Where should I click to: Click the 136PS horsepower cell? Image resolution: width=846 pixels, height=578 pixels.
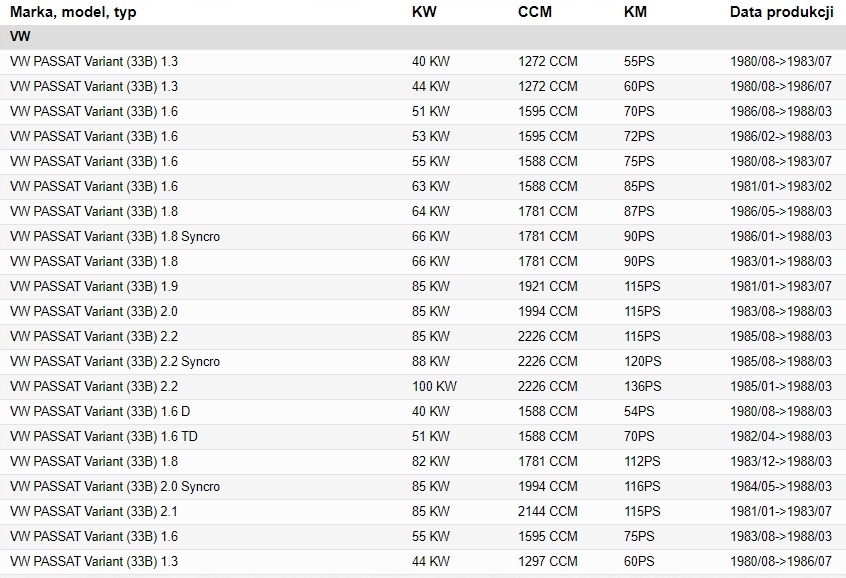pos(642,386)
